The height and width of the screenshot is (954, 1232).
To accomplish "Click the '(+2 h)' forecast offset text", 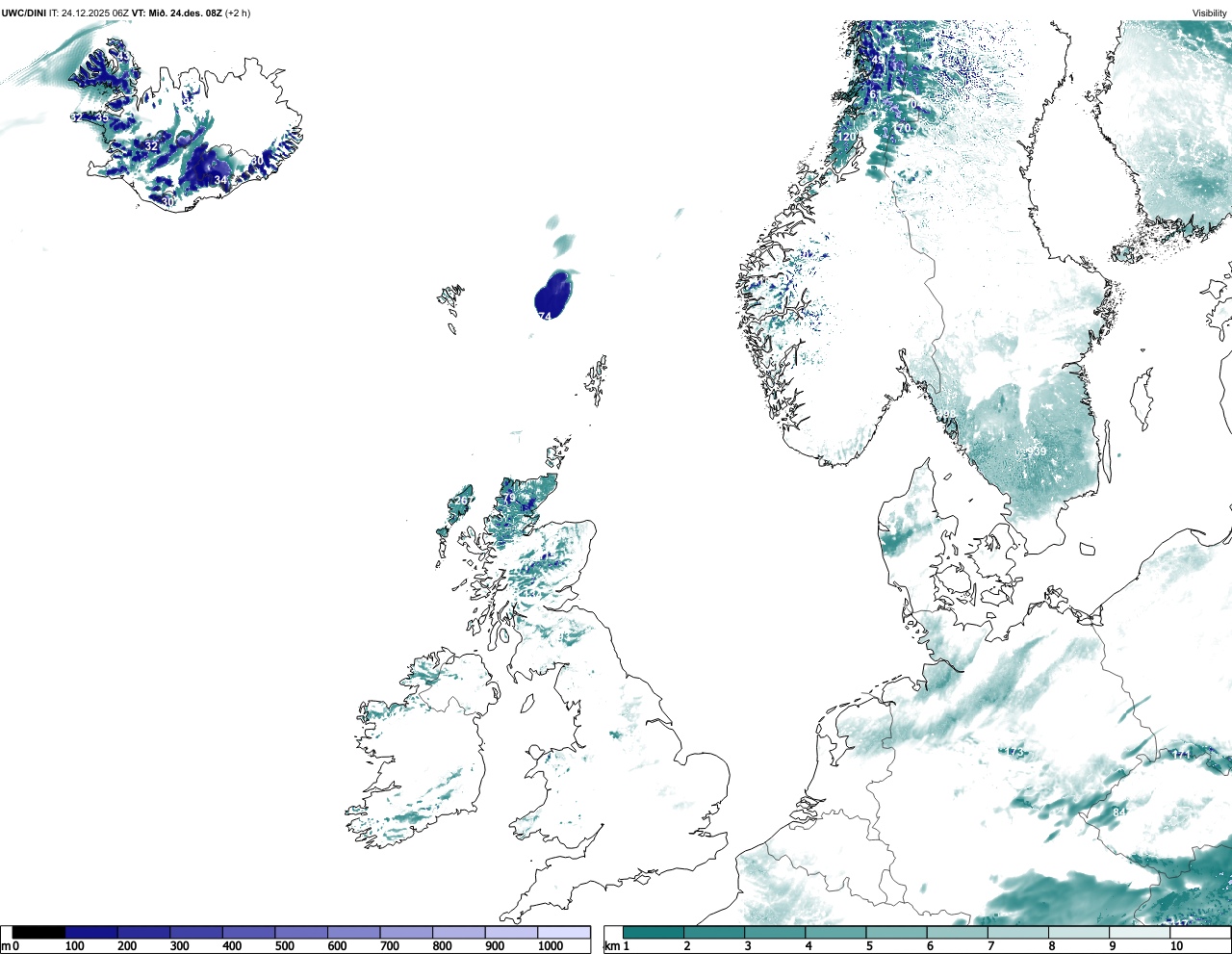I will 238,13.
